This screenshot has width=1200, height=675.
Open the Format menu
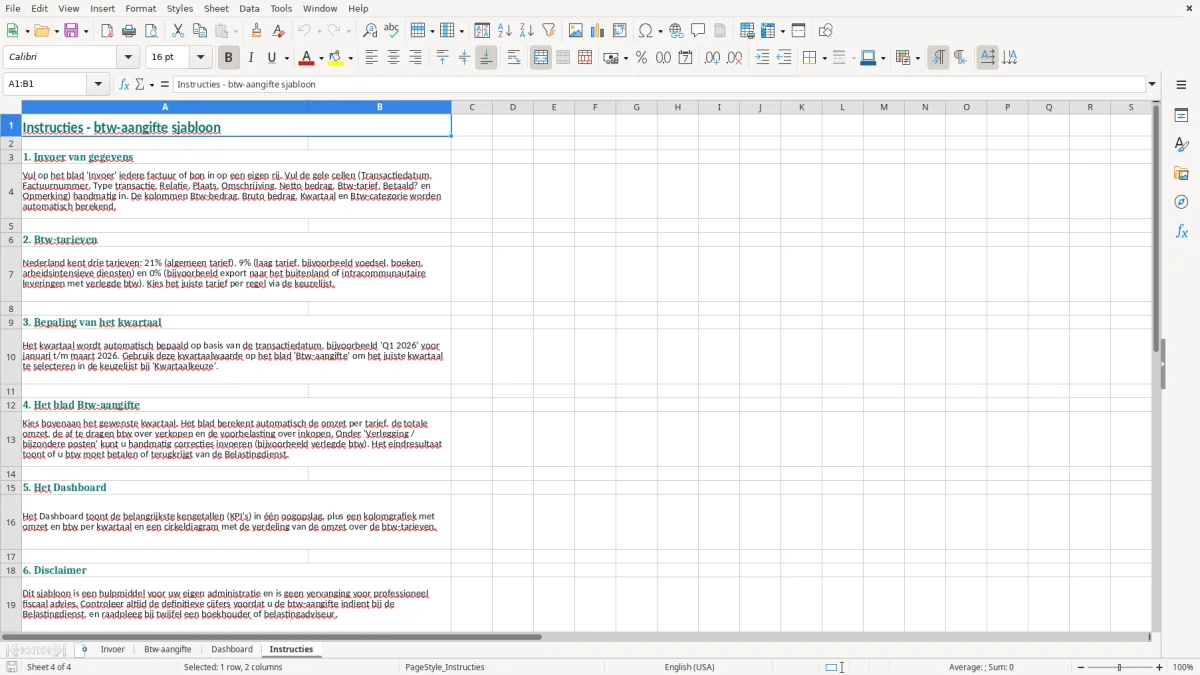click(x=140, y=8)
